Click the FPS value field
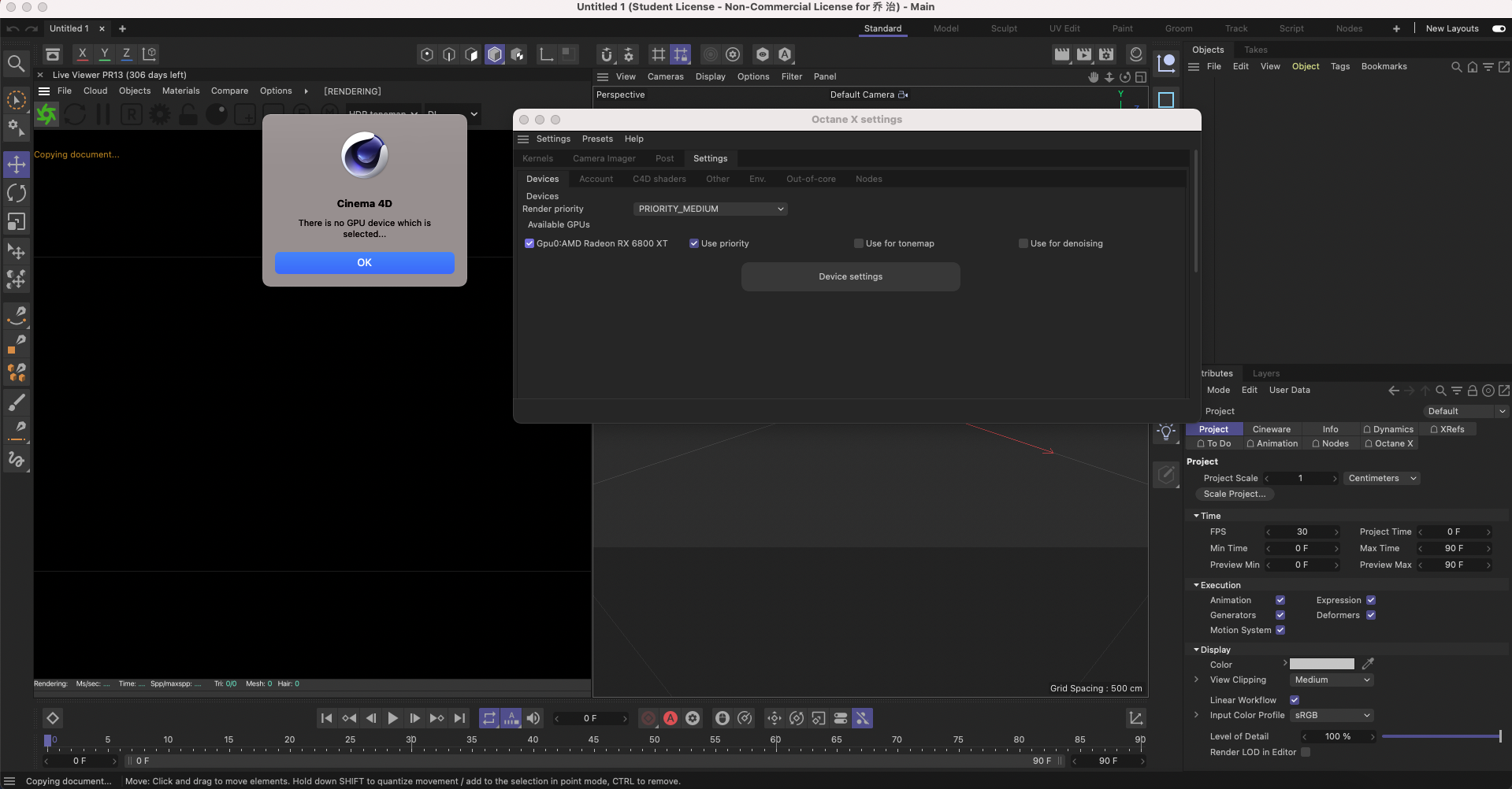 tap(1302, 532)
